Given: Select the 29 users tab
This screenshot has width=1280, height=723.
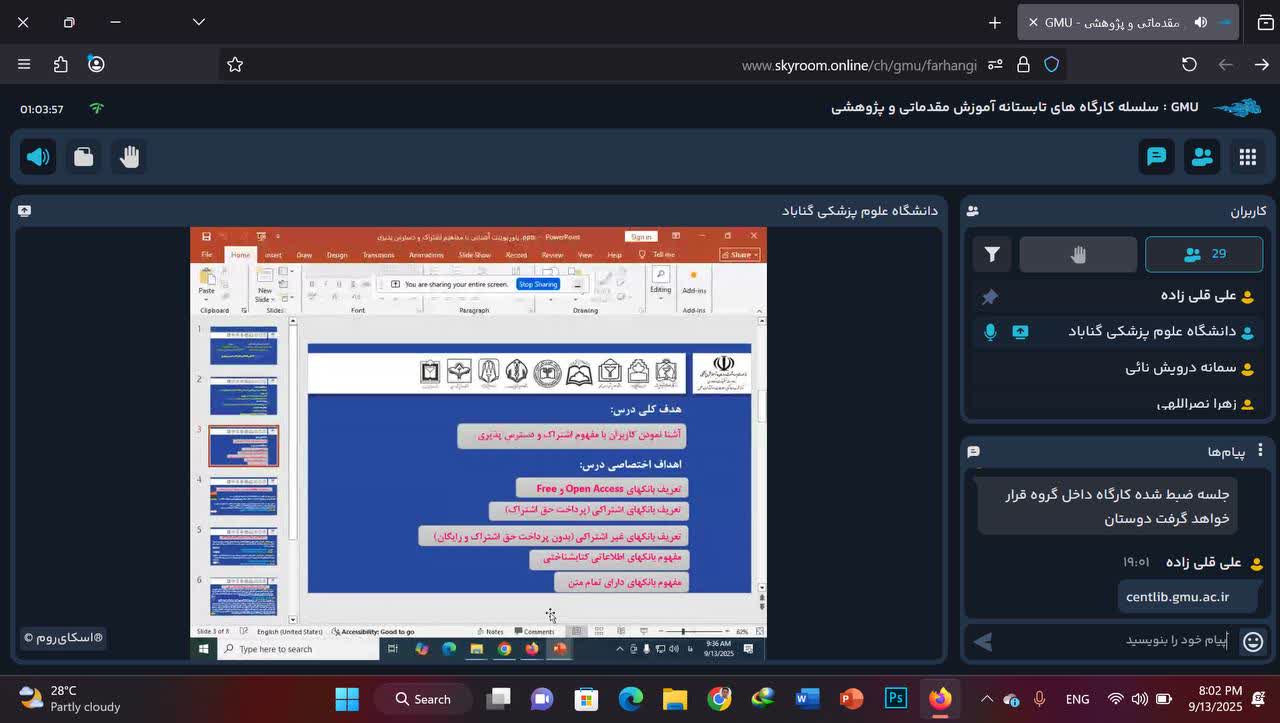Looking at the screenshot, I should coord(1203,255).
